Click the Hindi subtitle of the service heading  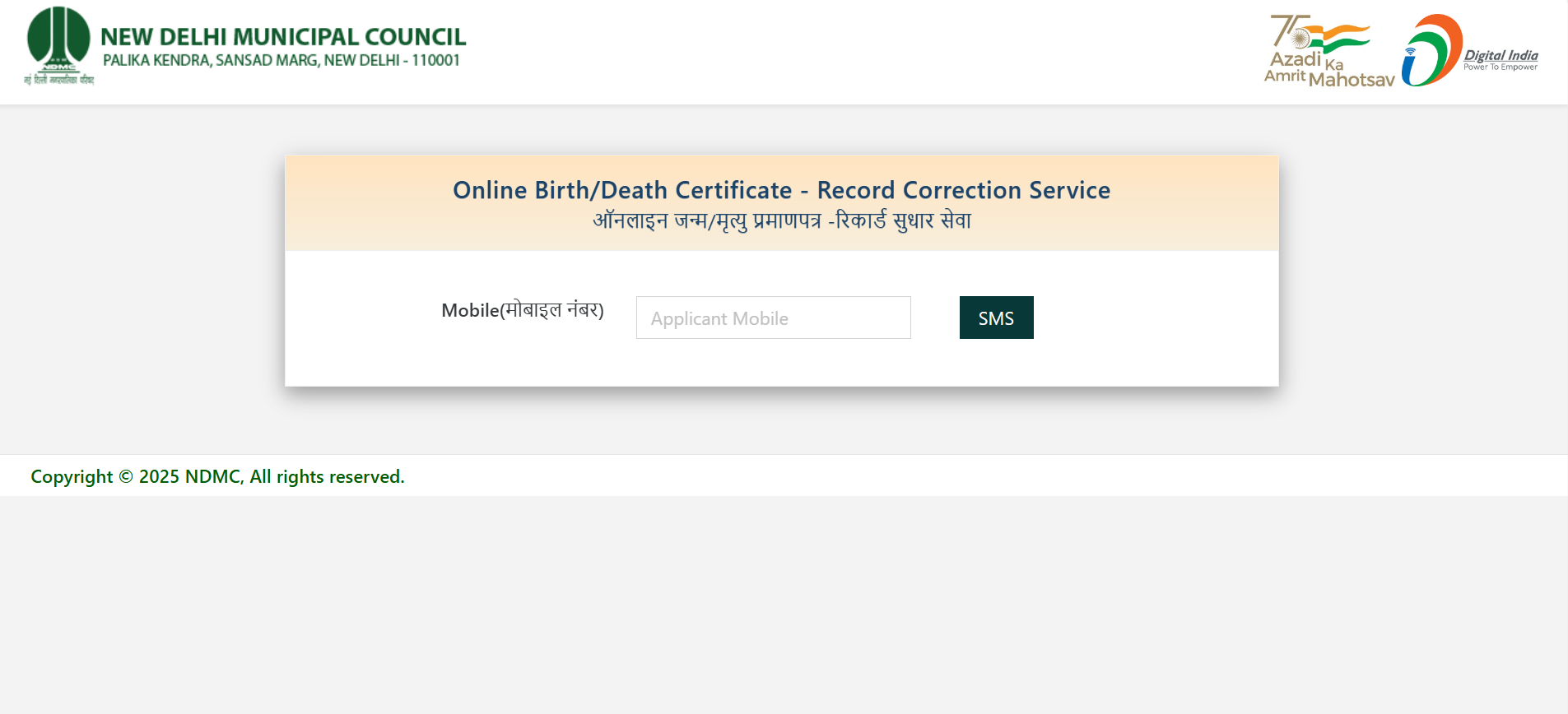pos(781,220)
